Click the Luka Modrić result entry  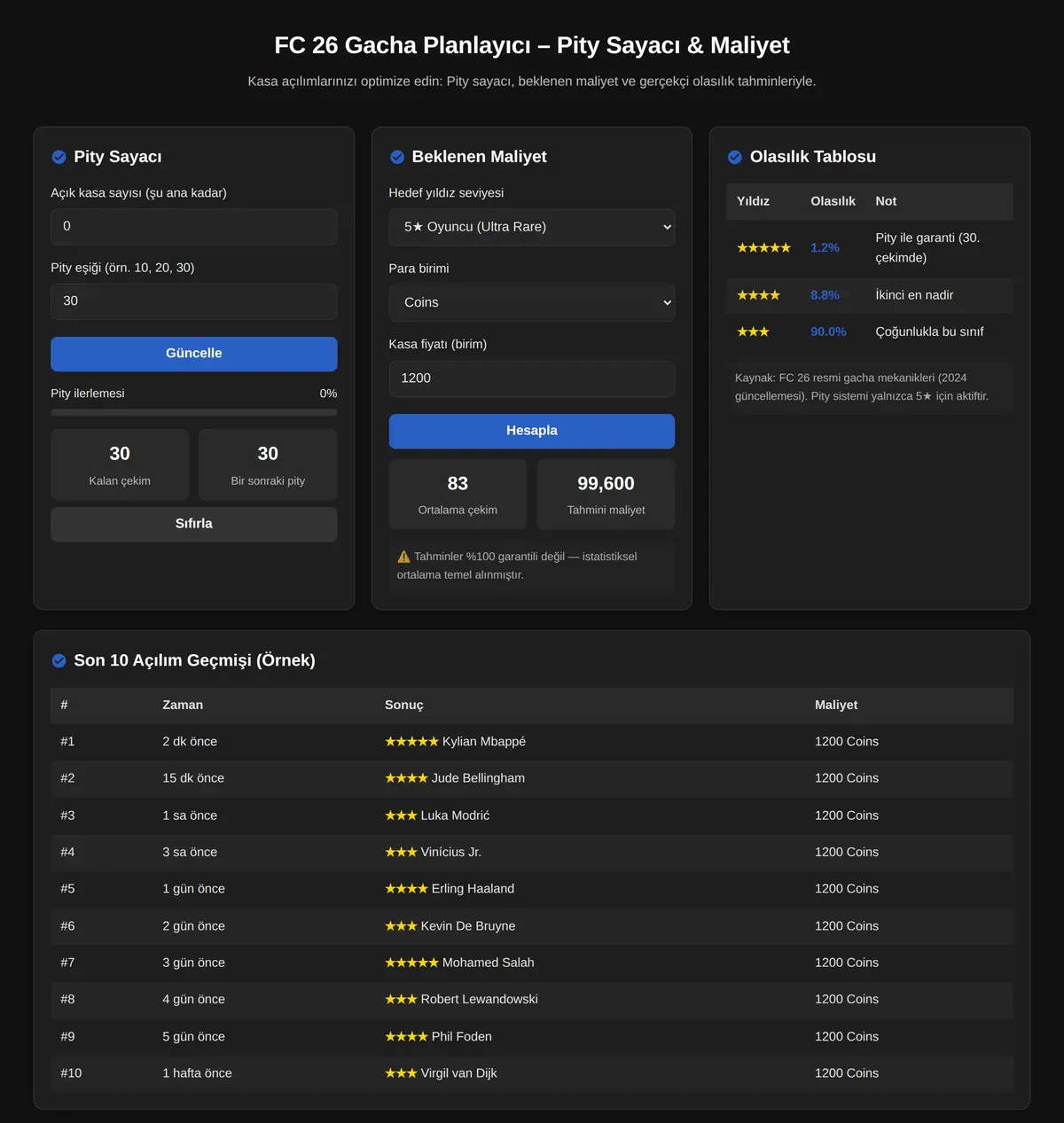(437, 815)
